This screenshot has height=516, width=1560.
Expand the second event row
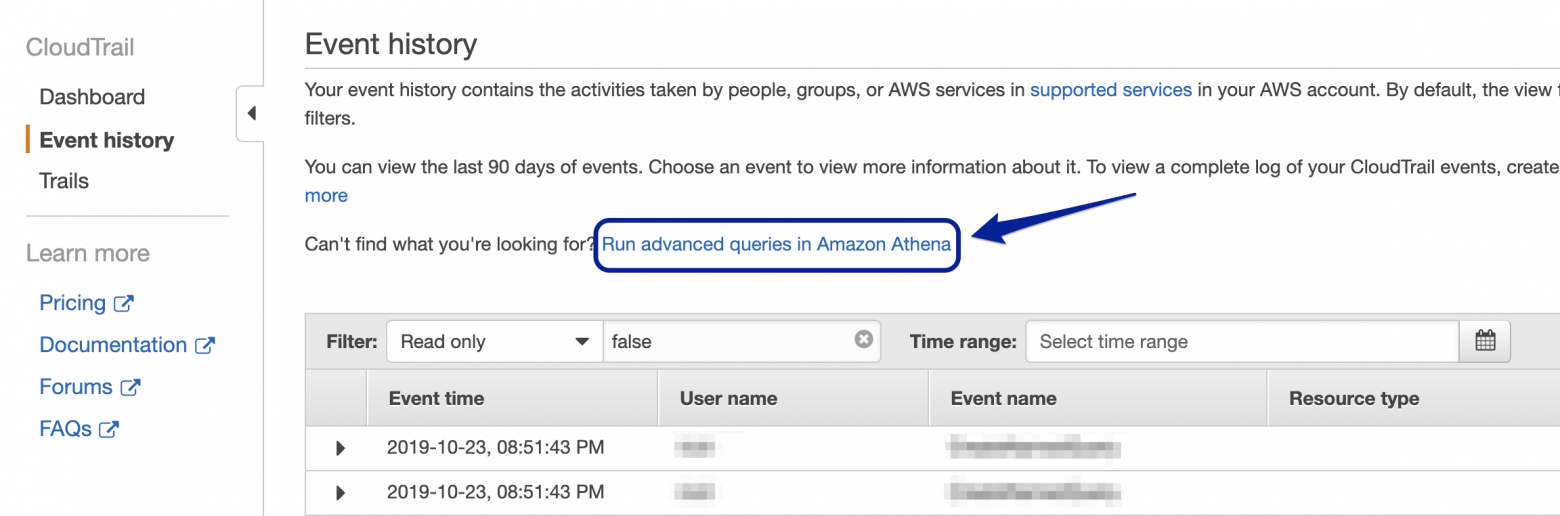tap(340, 492)
